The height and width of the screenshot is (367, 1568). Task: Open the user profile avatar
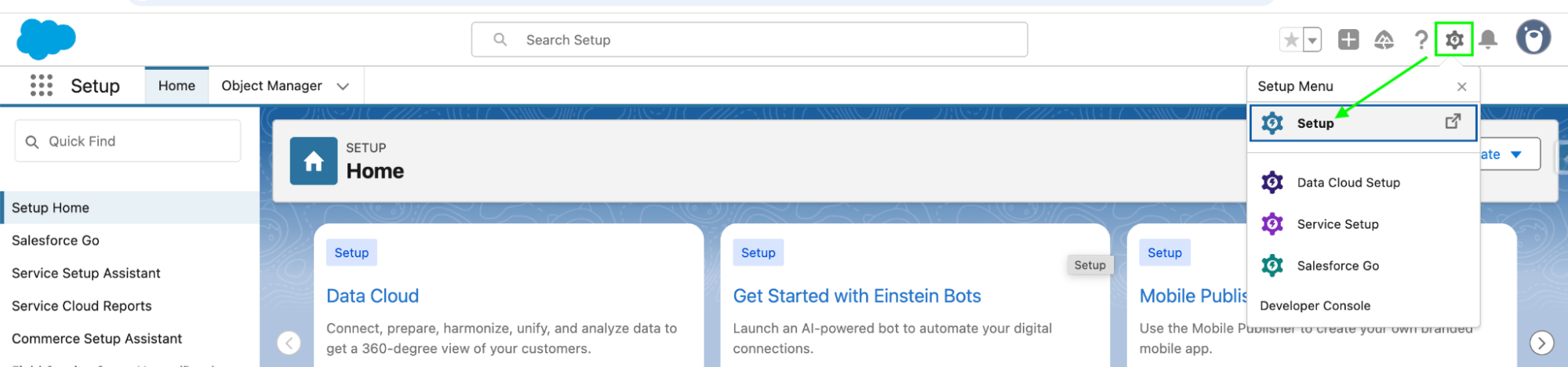(1533, 38)
